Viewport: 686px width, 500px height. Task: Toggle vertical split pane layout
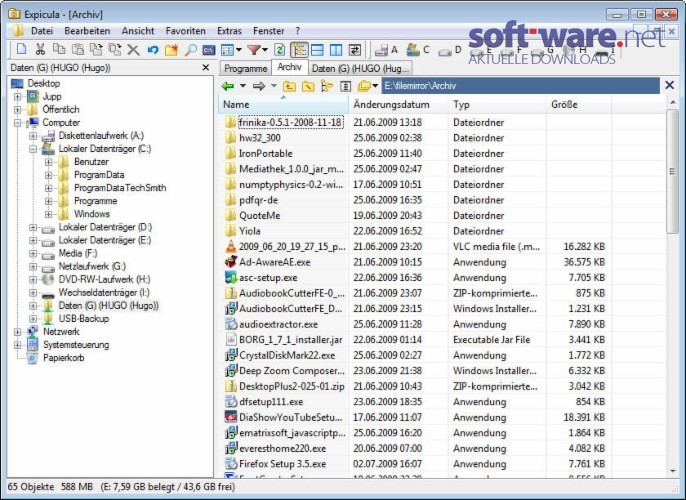[336, 49]
